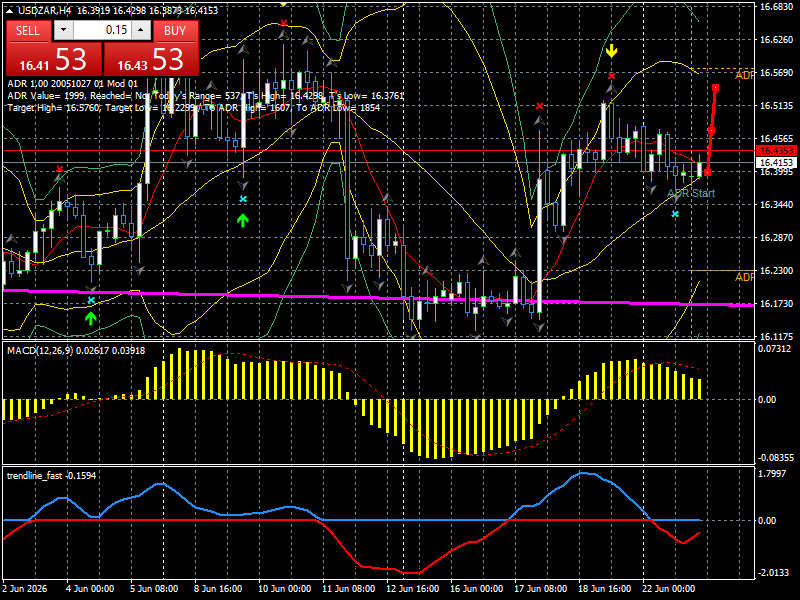The width and height of the screenshot is (800, 600).
Task: Select the red cross below the yellow arrow
Action: click(611, 76)
